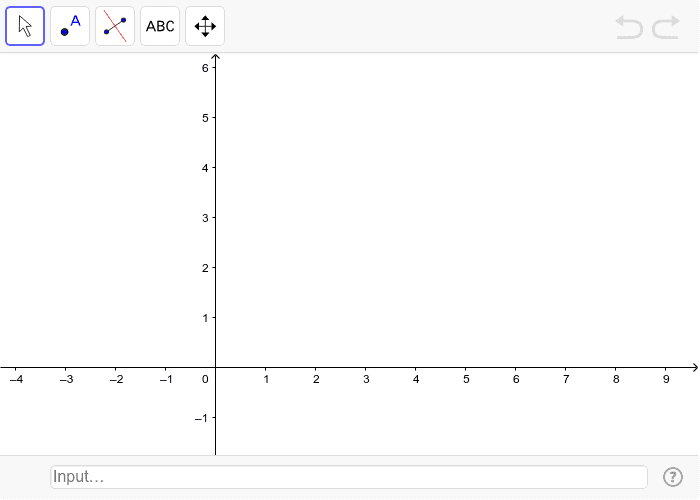This screenshot has width=700, height=500.
Task: Click the y-axis label –1
Action: pyautogui.click(x=201, y=418)
